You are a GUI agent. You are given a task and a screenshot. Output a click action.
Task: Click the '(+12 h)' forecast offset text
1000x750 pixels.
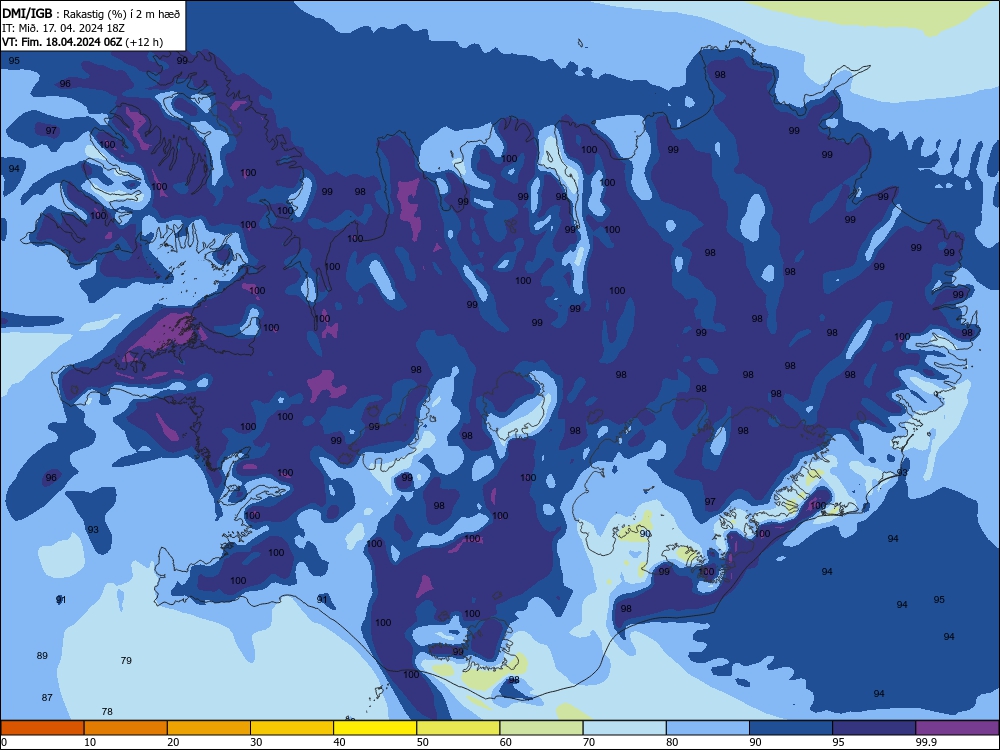(144, 42)
